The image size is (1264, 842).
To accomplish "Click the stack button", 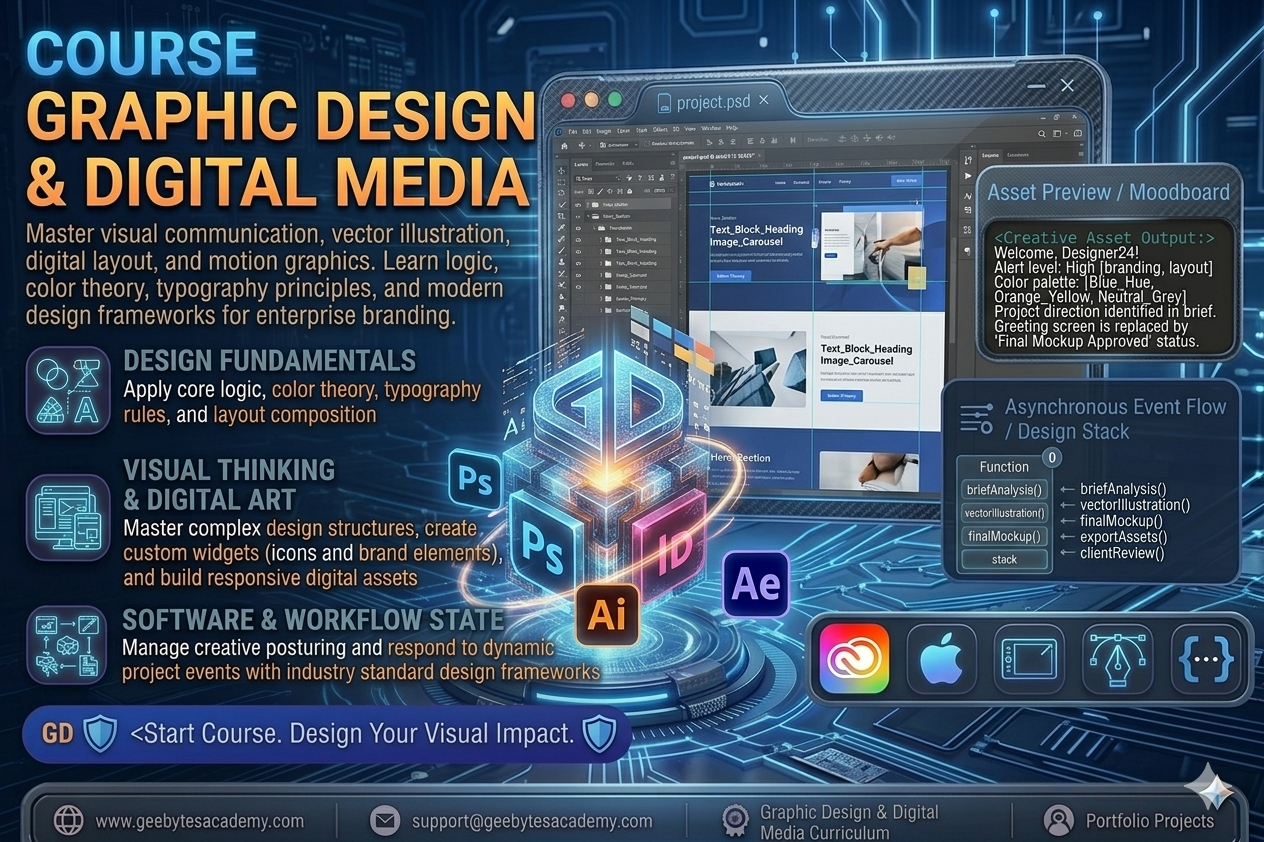I will click(1004, 559).
